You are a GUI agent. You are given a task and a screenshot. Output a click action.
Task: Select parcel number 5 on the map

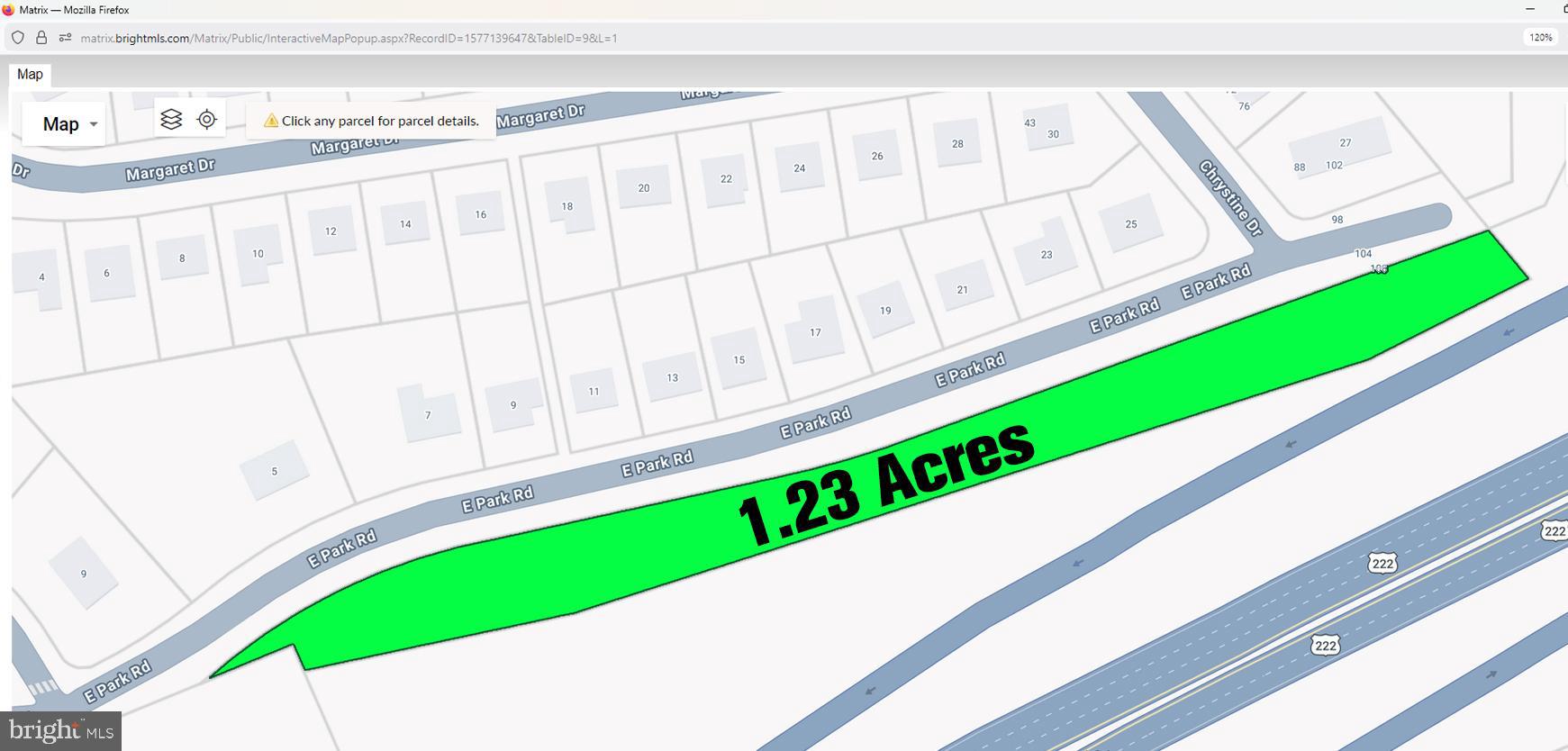pyautogui.click(x=275, y=471)
